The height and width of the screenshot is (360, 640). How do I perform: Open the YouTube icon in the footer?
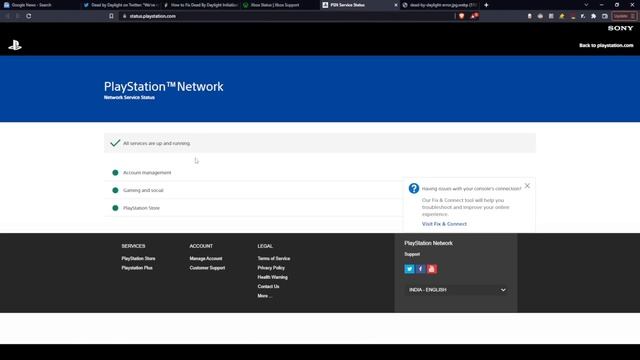(432, 269)
